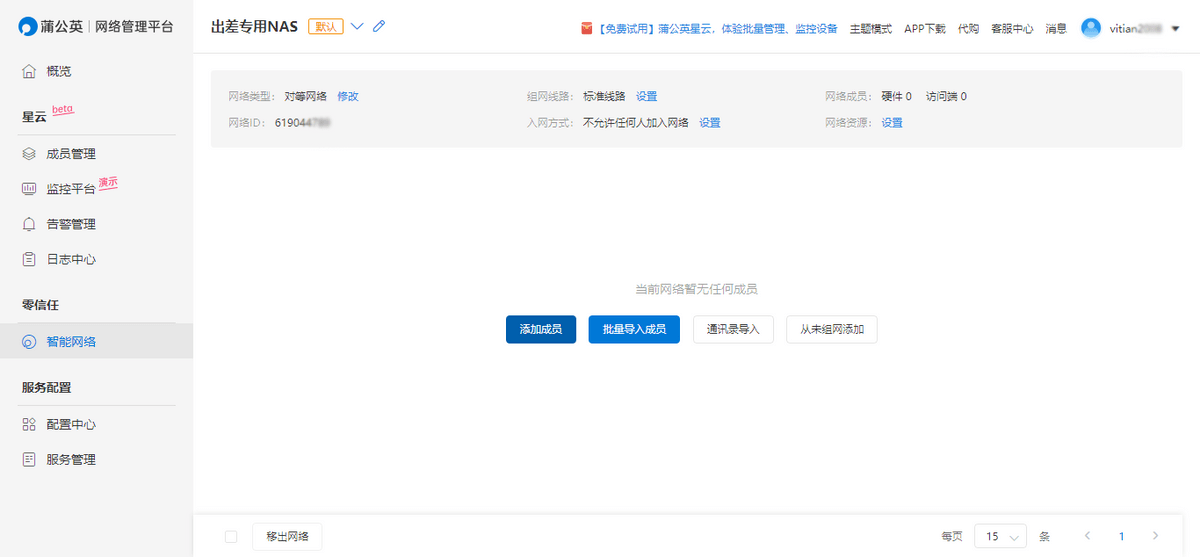Screen dimensions: 1200x557
Task: Select page number 1
Action: (1122, 536)
